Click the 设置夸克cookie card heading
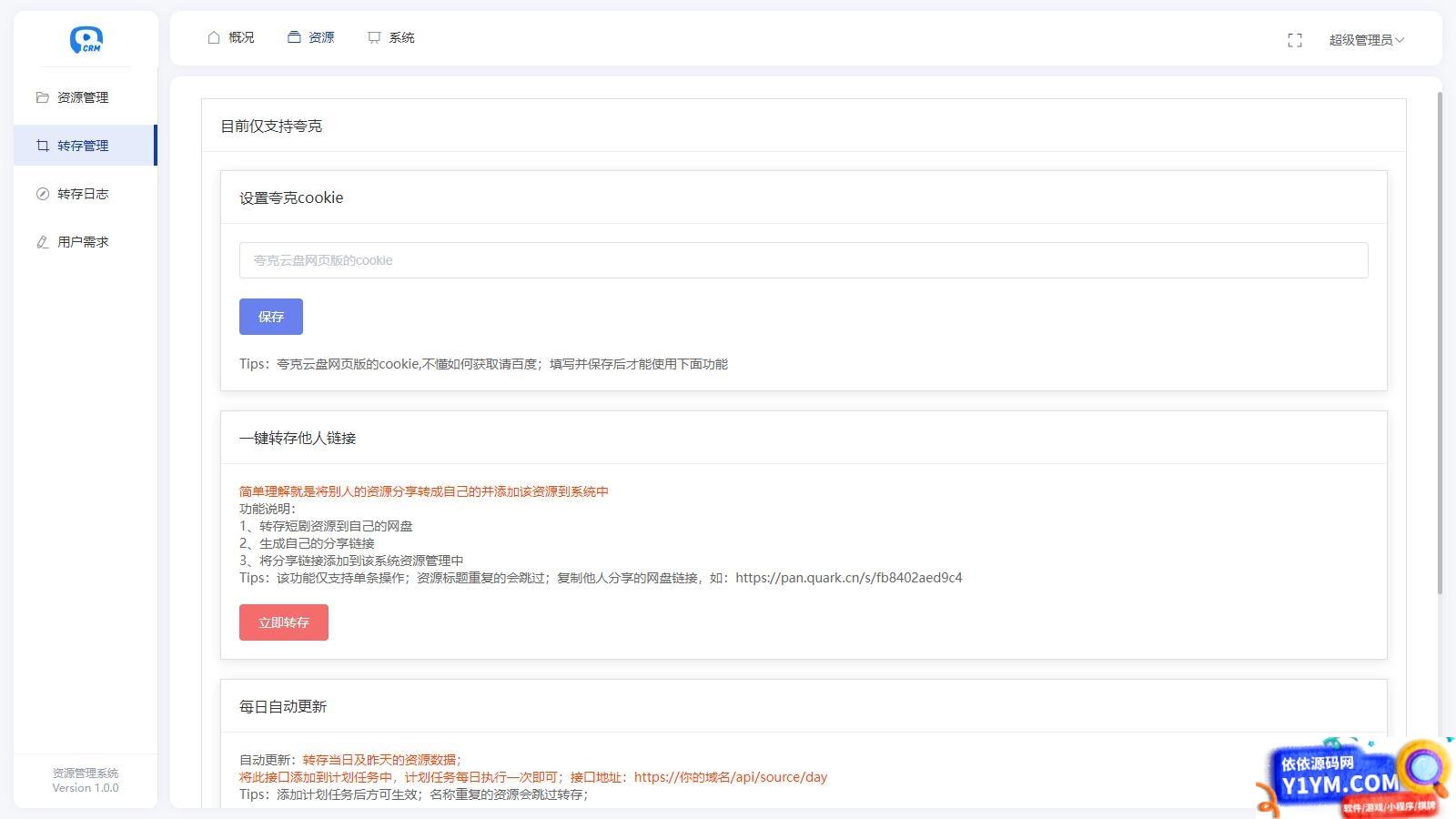Viewport: 1456px width, 819px height. (291, 197)
